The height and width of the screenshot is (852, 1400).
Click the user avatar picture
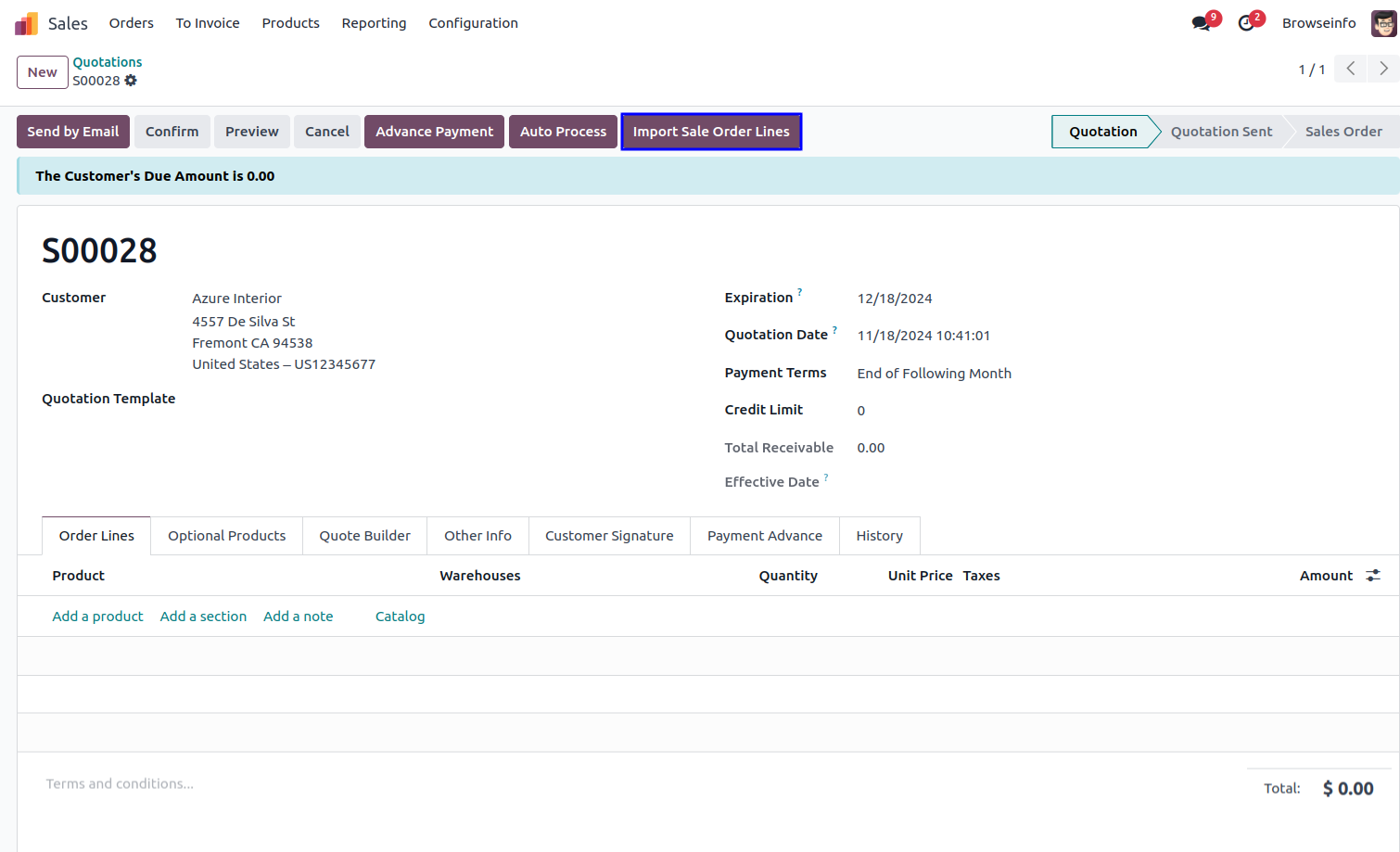coord(1383,23)
